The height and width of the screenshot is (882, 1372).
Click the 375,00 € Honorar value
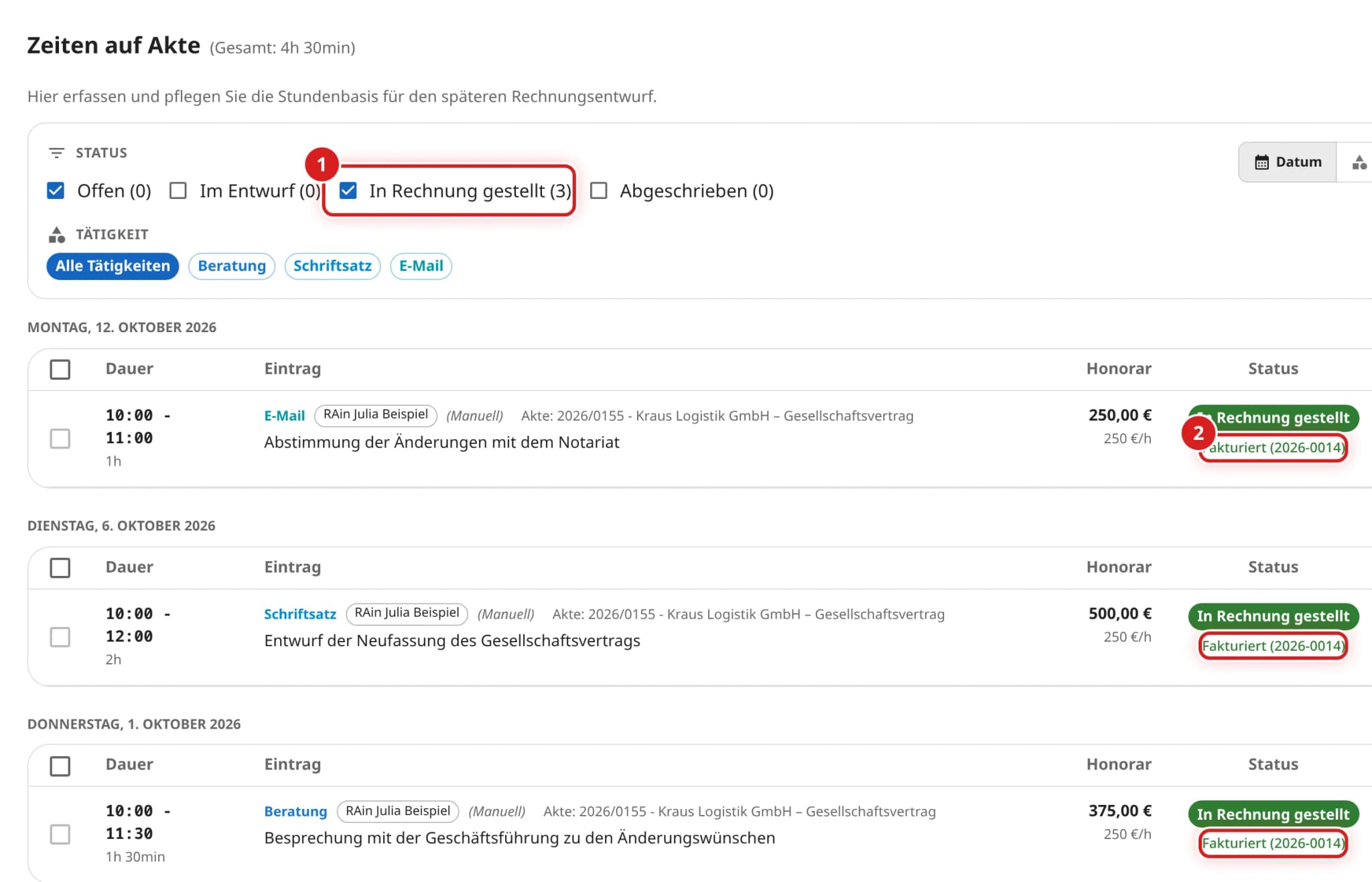pyautogui.click(x=1120, y=811)
